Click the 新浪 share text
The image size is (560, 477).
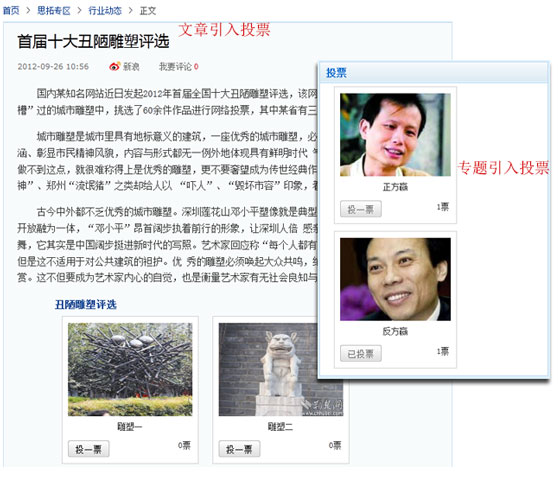(x=131, y=66)
